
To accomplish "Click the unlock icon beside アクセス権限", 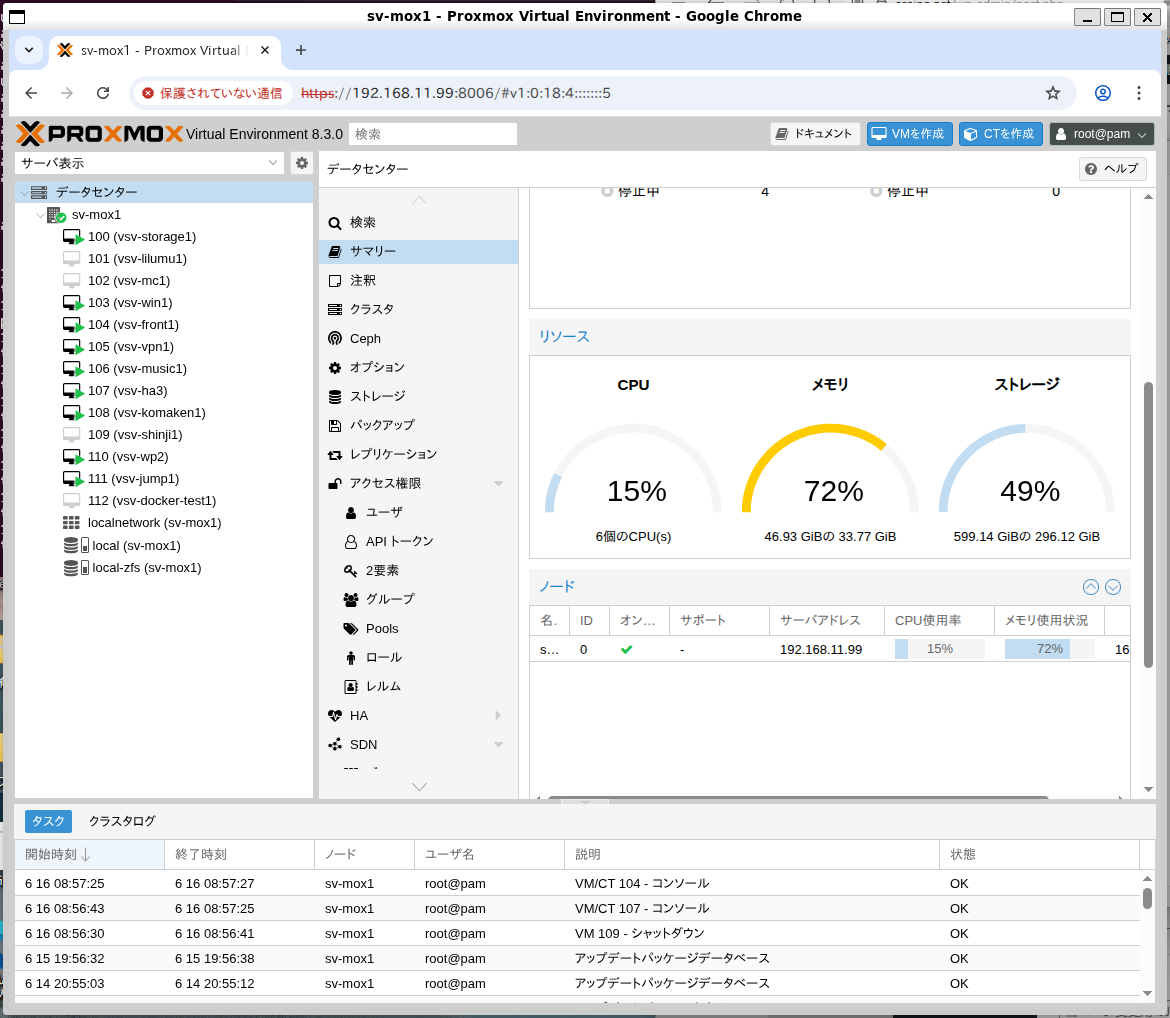I will click(x=335, y=484).
